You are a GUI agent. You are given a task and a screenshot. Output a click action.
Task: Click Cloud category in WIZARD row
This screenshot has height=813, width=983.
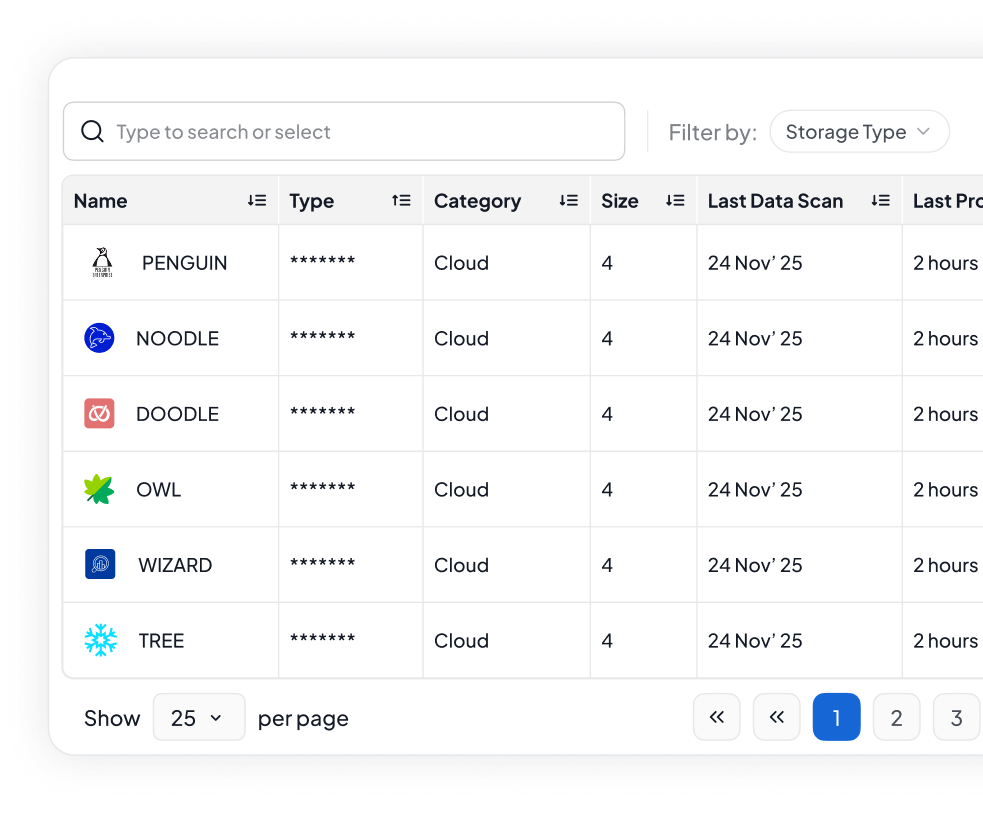tap(461, 565)
